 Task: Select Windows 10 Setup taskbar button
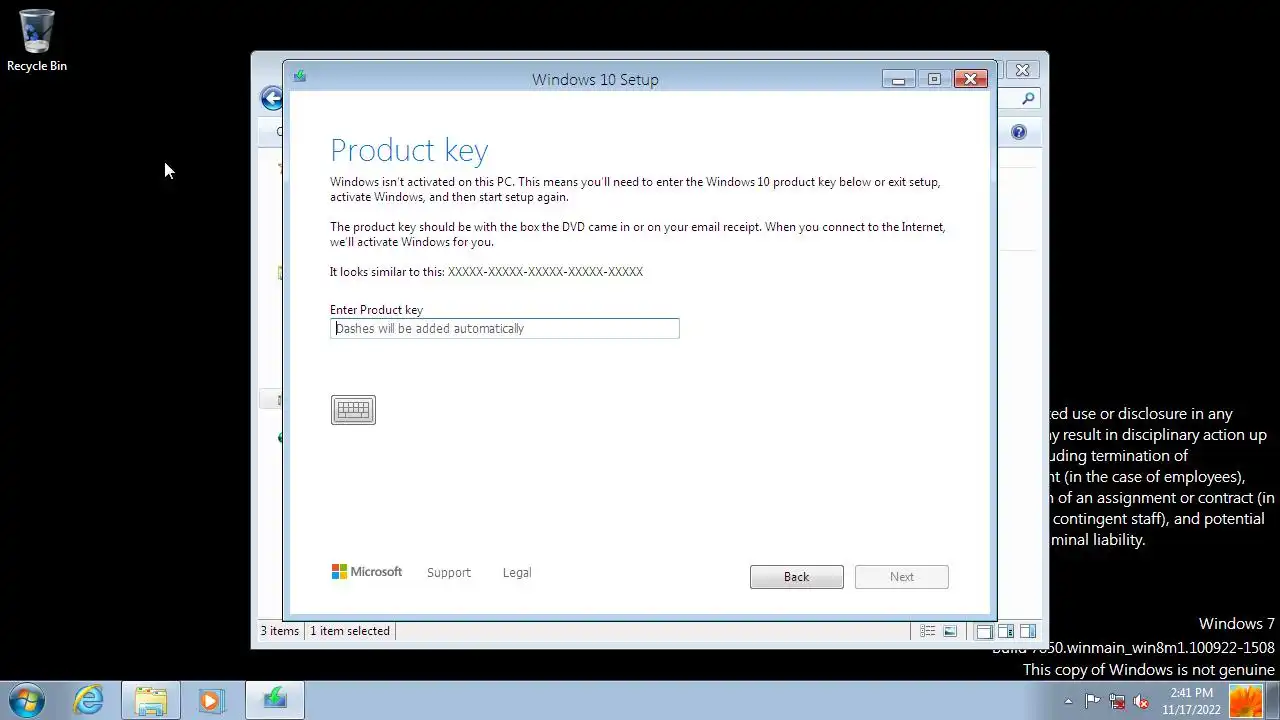click(275, 700)
